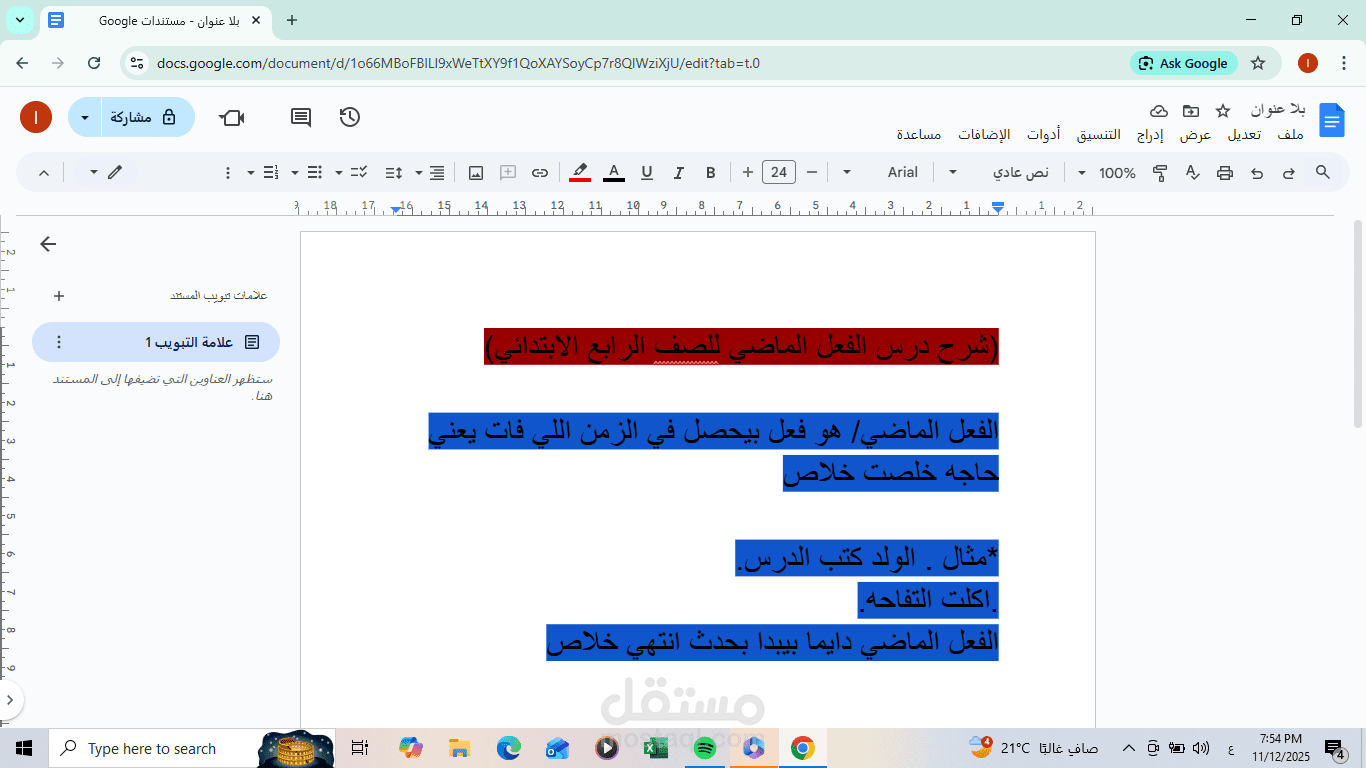The height and width of the screenshot is (768, 1366).
Task: Insert a link
Action: pos(540,173)
